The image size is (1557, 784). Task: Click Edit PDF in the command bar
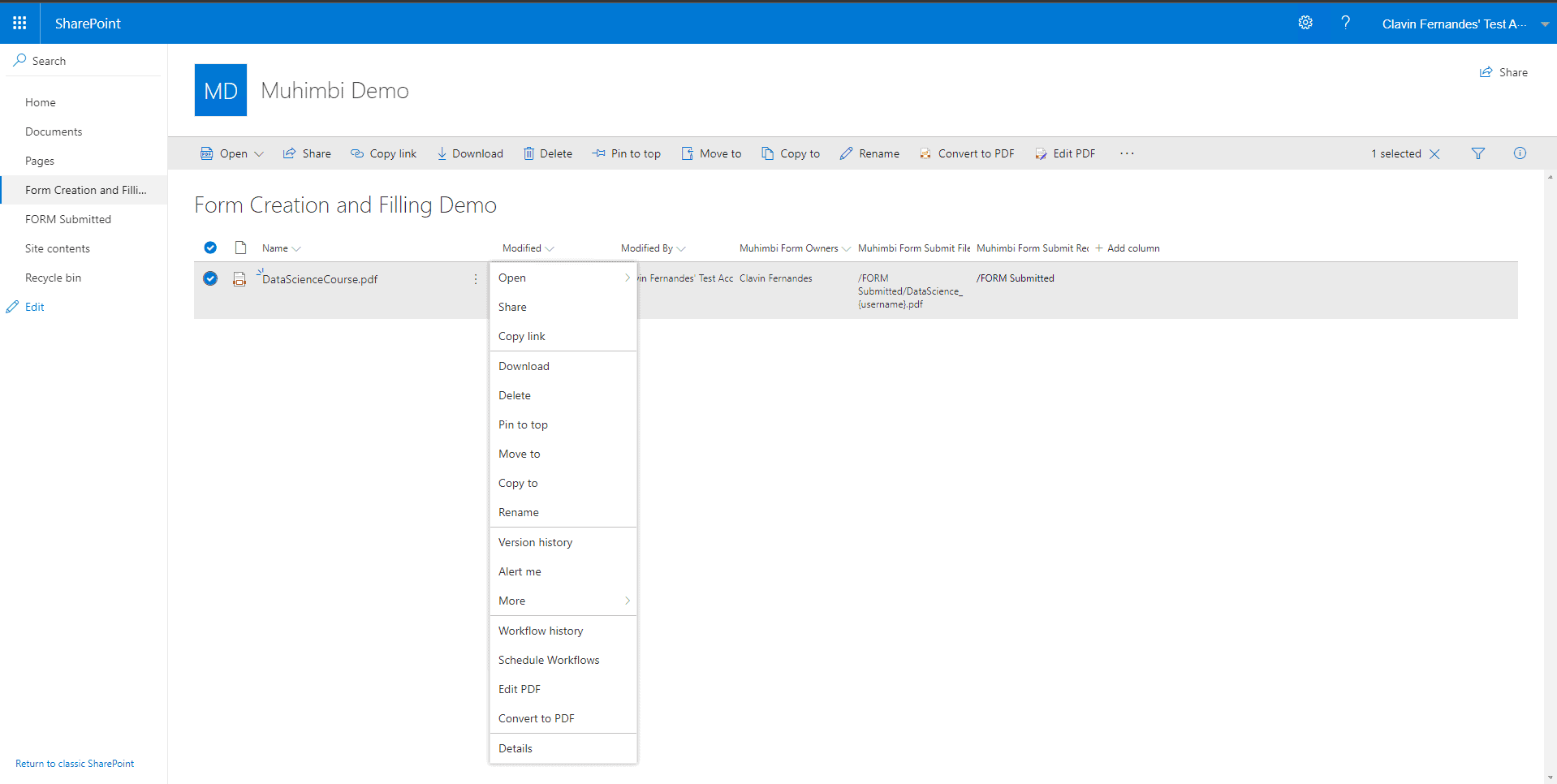click(1065, 153)
